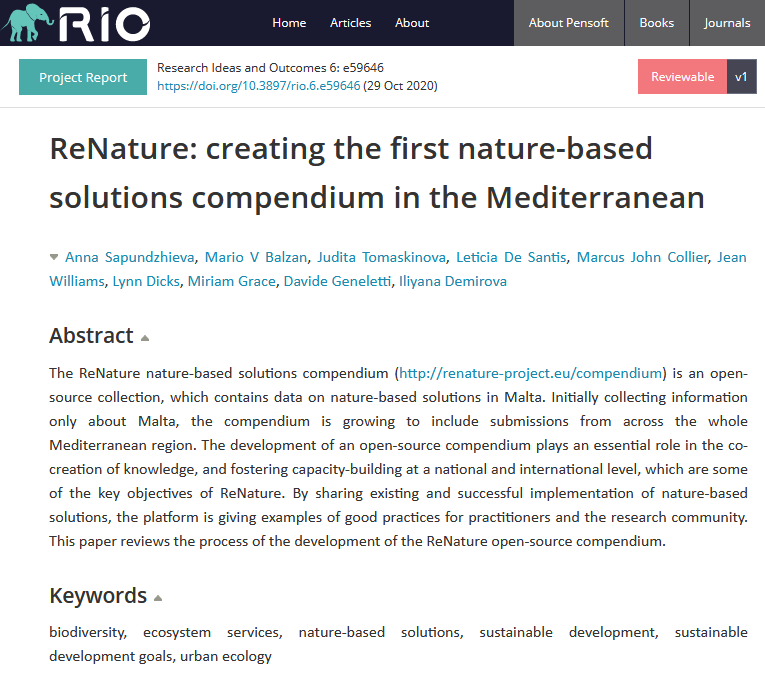765x683 pixels.
Task: Open author Davide Geneletti
Action: pos(337,281)
